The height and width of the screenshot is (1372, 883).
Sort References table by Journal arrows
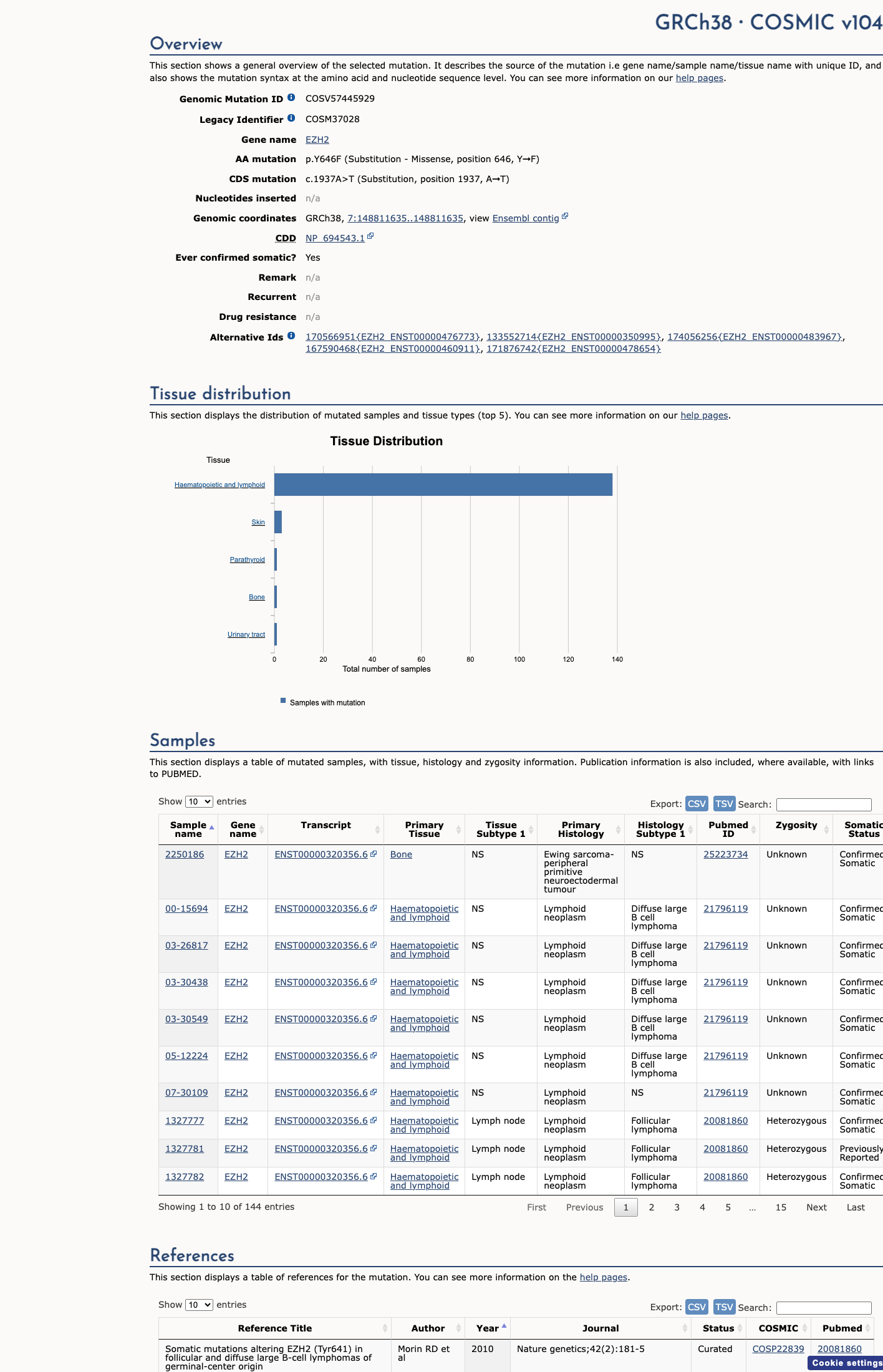tap(685, 1328)
